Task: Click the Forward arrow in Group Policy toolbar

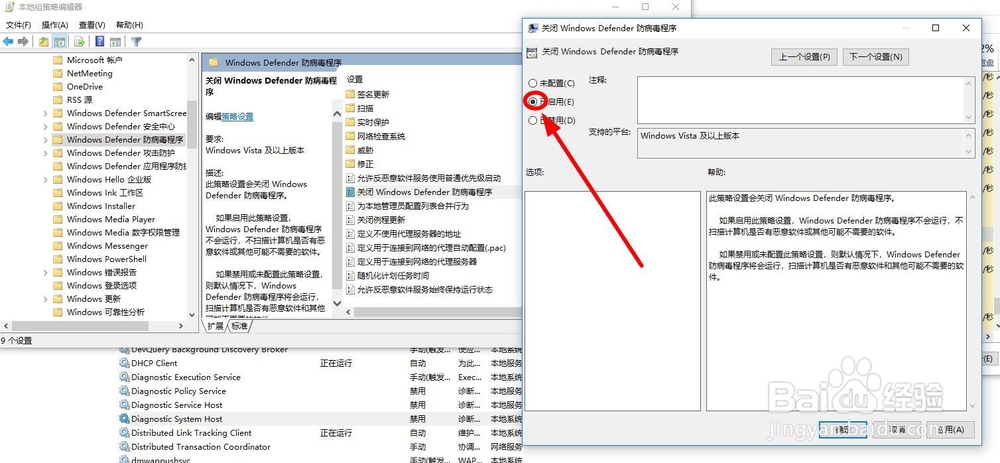Action: point(23,41)
